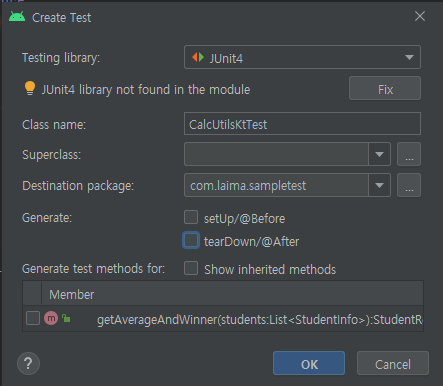Enable the tearDown/@After checkbox
Screen dimensions: 443x386
191,240
